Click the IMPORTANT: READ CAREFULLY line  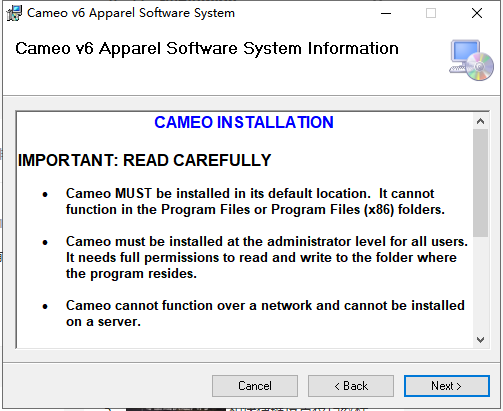pos(144,160)
